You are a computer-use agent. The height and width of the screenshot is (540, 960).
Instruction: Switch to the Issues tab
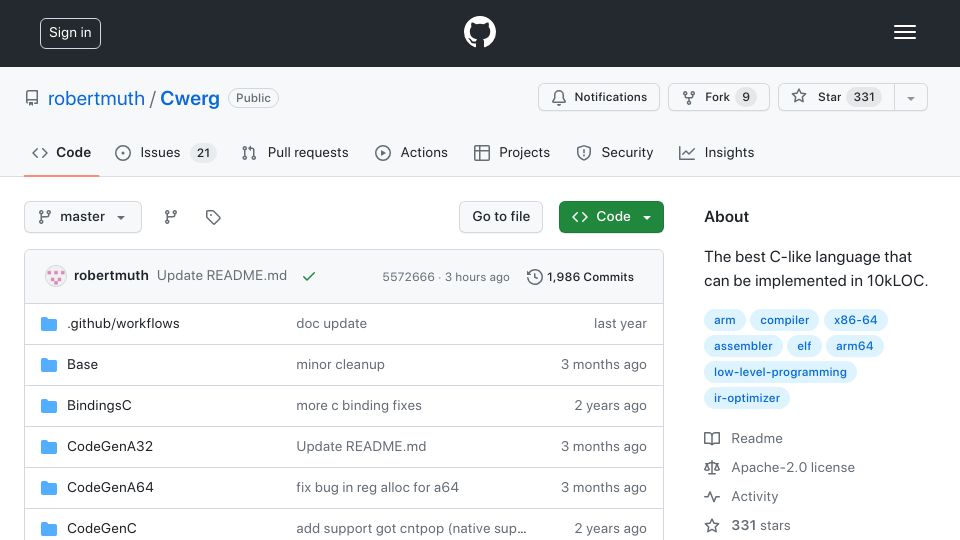tap(165, 152)
